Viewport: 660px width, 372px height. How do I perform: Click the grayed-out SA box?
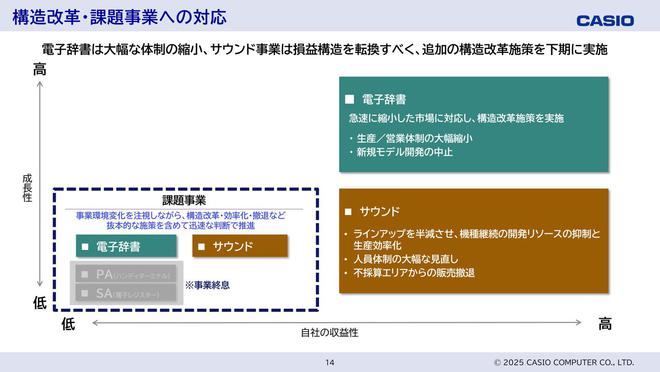click(x=126, y=293)
